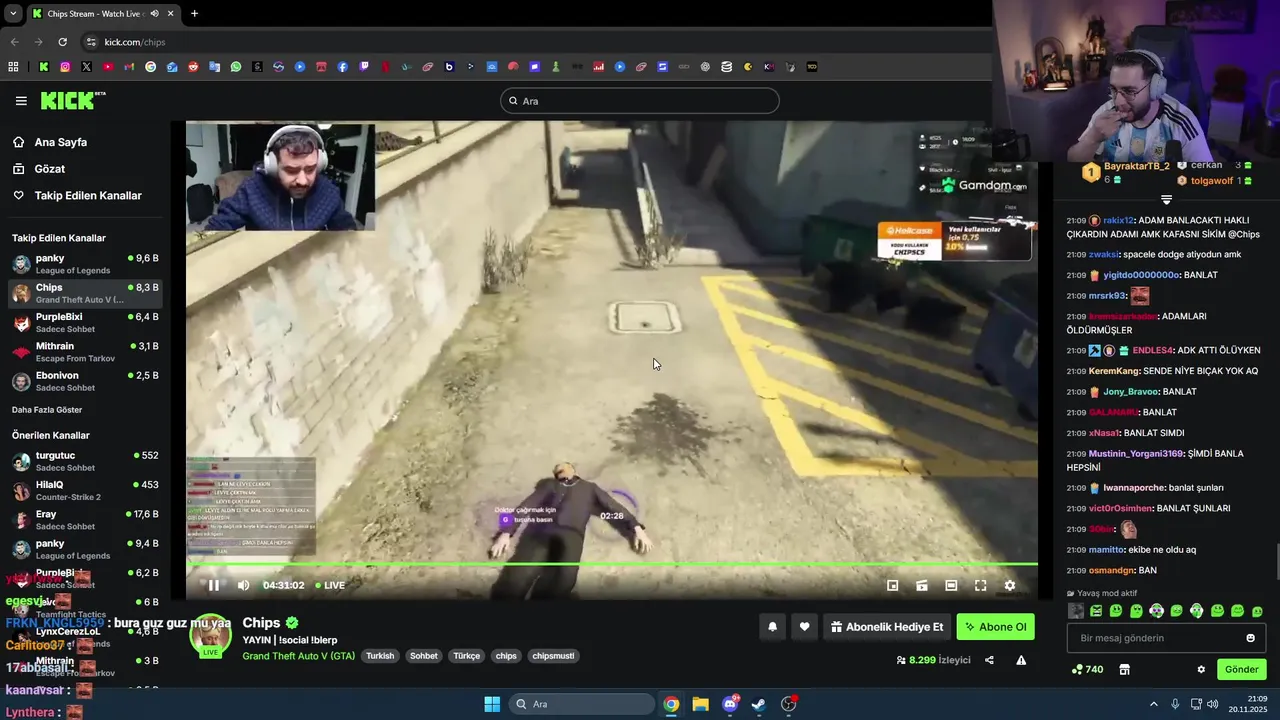Open turgutuc recommended channel
The height and width of the screenshot is (720, 1280).
pyautogui.click(x=85, y=461)
